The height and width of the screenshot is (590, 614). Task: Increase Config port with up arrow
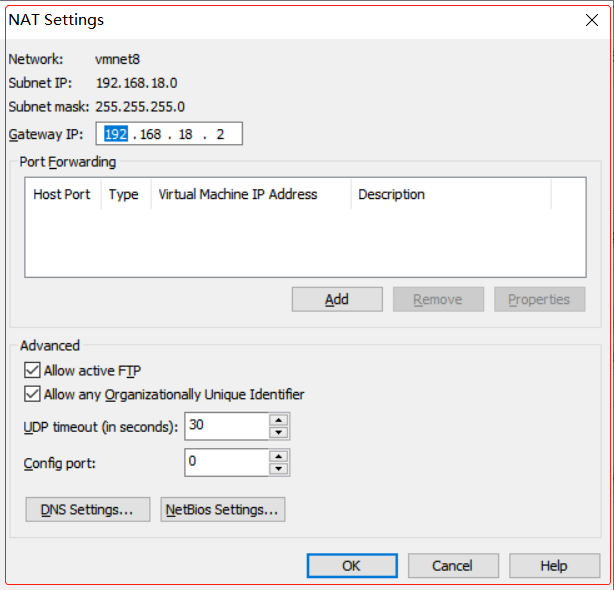pyautogui.click(x=279, y=456)
